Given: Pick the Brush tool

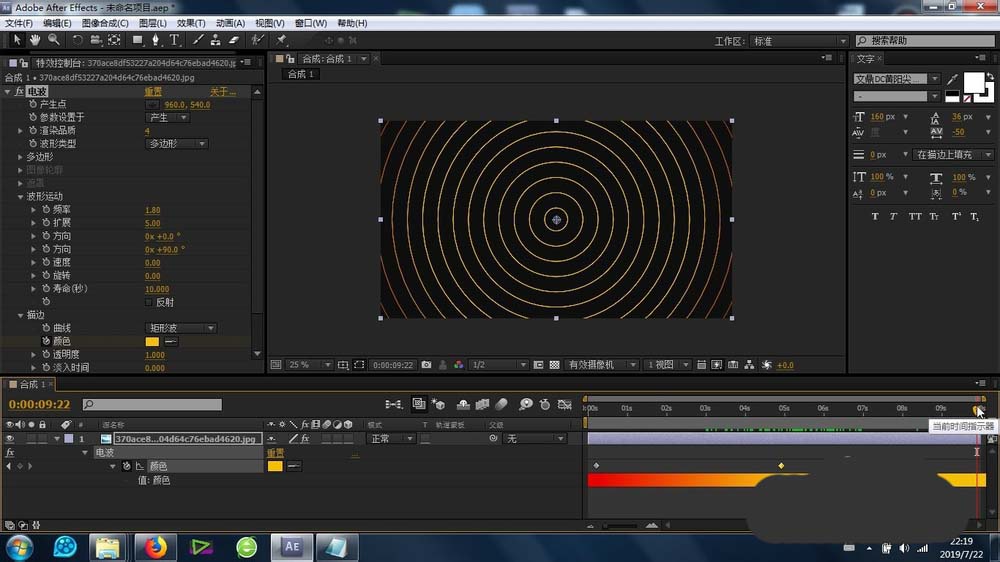Looking at the screenshot, I should pos(198,40).
